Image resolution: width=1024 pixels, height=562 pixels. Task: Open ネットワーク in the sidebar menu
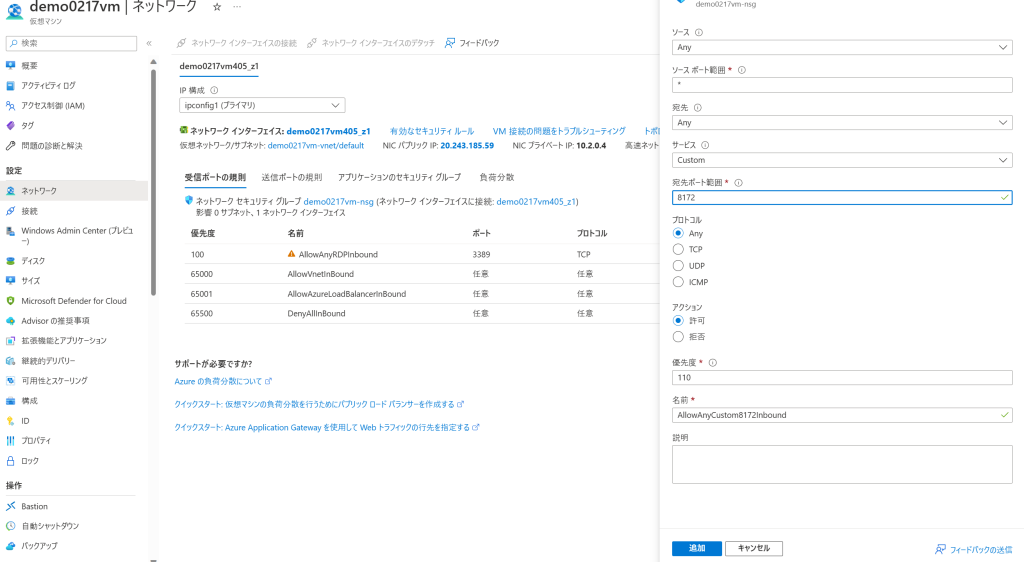click(74, 191)
